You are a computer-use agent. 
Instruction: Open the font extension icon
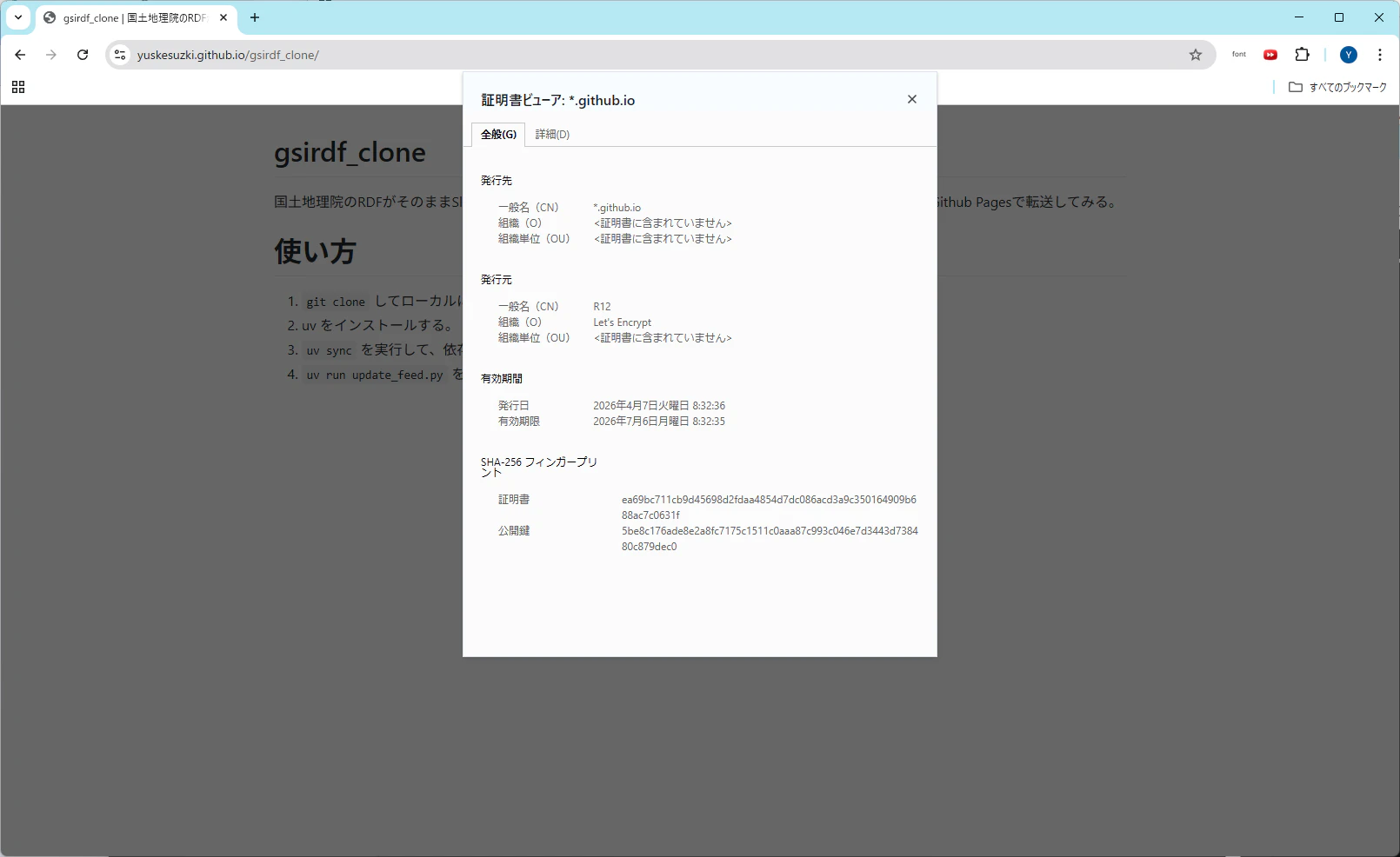point(1239,55)
